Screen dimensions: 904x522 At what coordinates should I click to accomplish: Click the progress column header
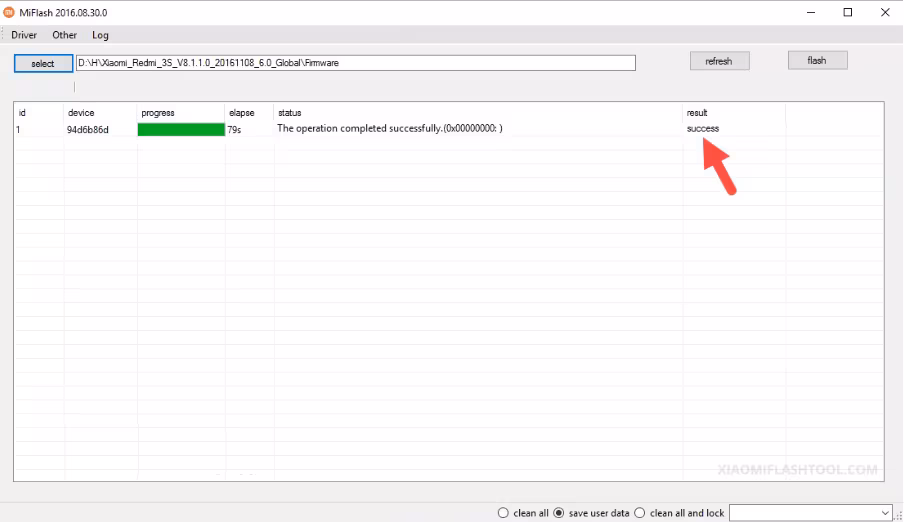click(158, 113)
